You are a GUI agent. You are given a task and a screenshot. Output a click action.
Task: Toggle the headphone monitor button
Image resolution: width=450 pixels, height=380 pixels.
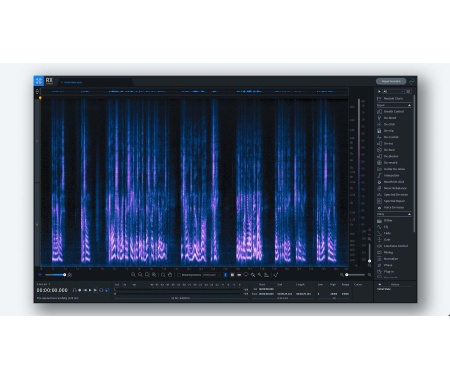74,290
